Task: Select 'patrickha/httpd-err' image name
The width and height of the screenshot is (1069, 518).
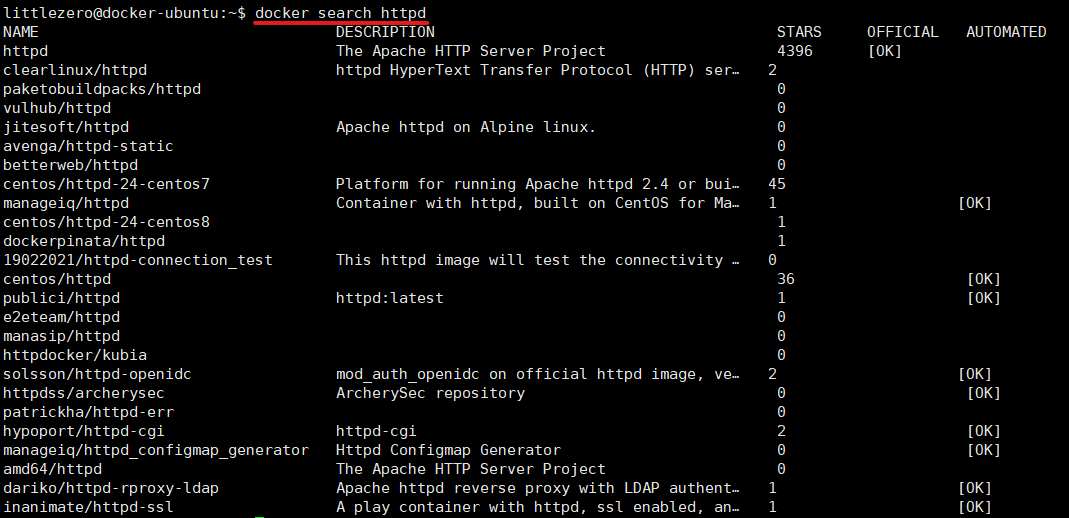Action: click(89, 412)
